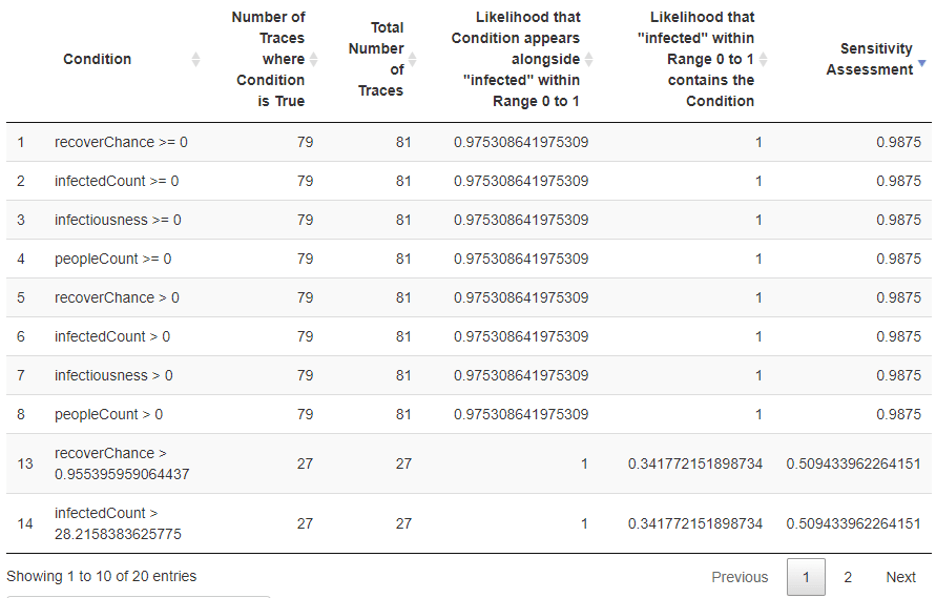Click the peopleCount > 0 row
936x598 pixels.
point(109,414)
